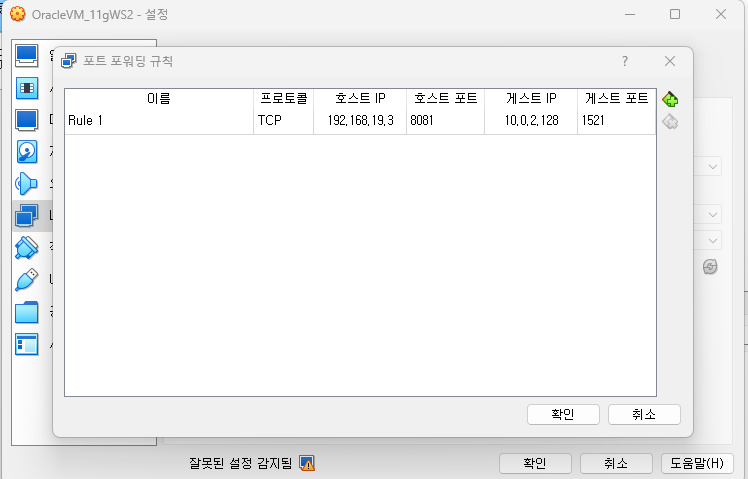Open the USB settings icon
The height and width of the screenshot is (479, 748).
click(x=26, y=280)
